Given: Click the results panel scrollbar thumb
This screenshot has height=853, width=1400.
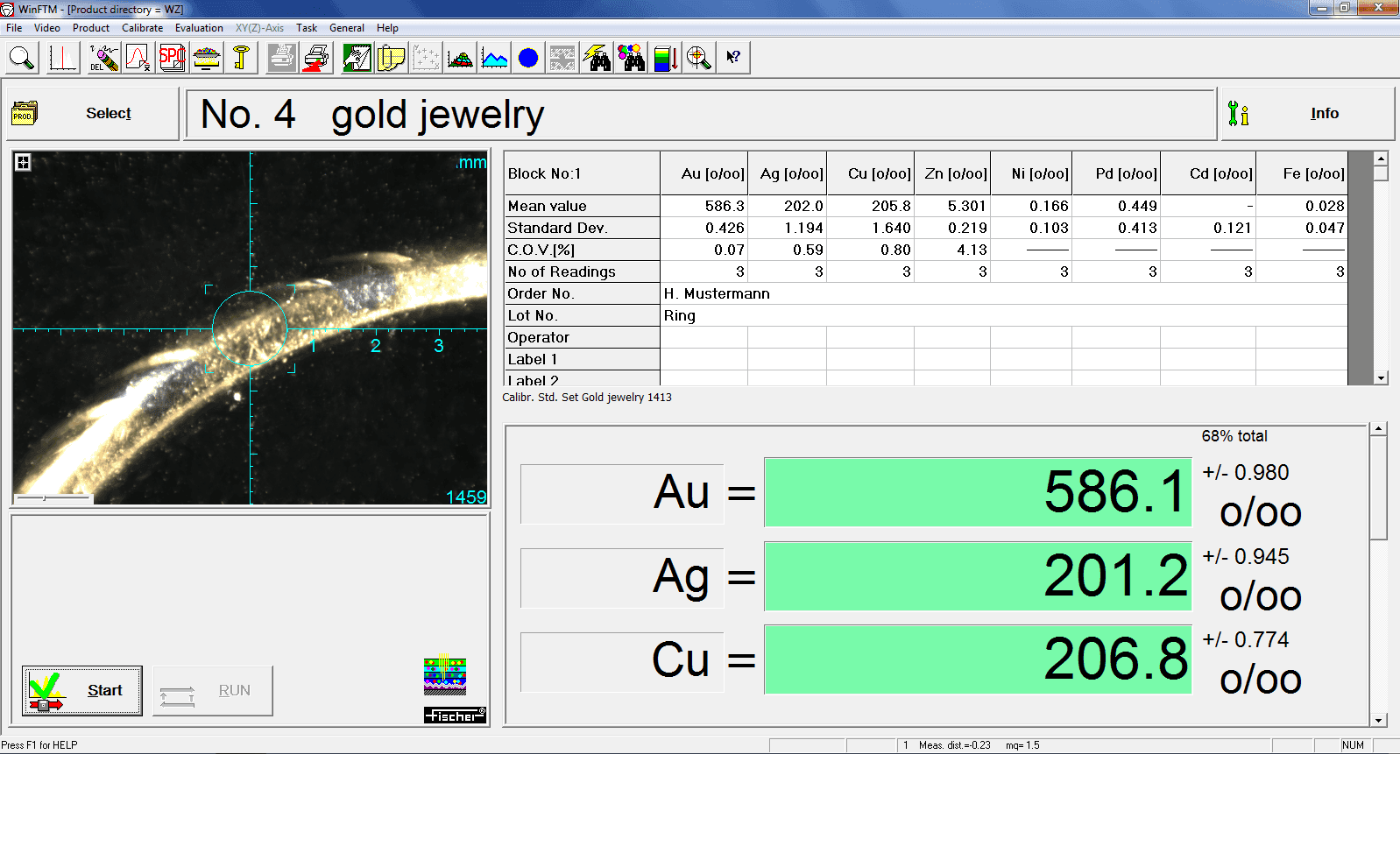Looking at the screenshot, I should [1379, 488].
